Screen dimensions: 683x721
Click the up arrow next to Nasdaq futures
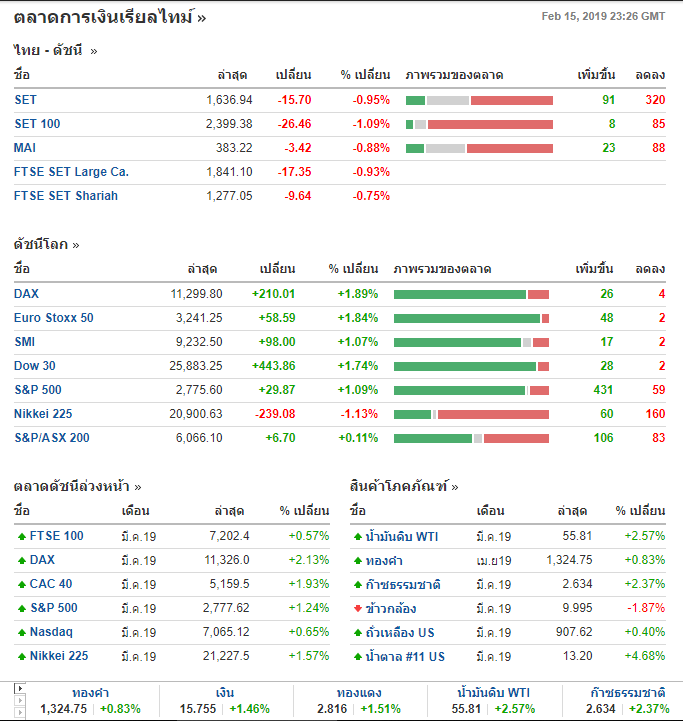21,633
